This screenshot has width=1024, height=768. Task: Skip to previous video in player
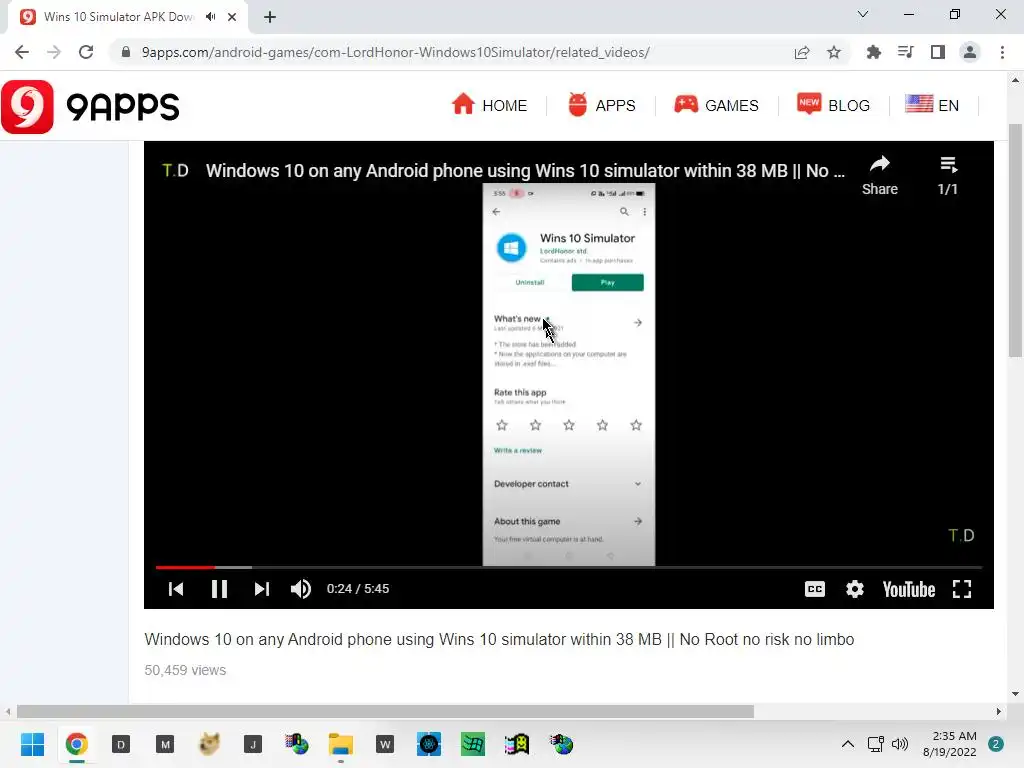click(x=176, y=589)
